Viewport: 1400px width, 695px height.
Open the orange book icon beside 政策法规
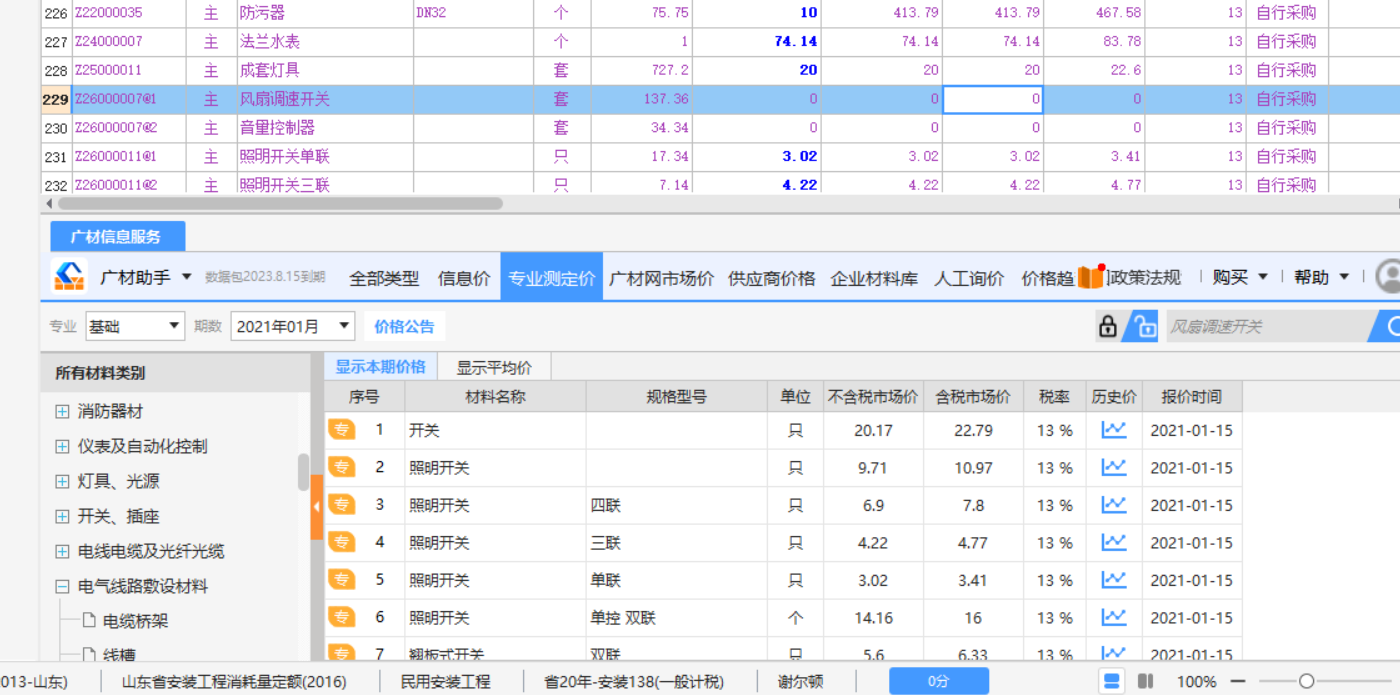tap(1090, 277)
